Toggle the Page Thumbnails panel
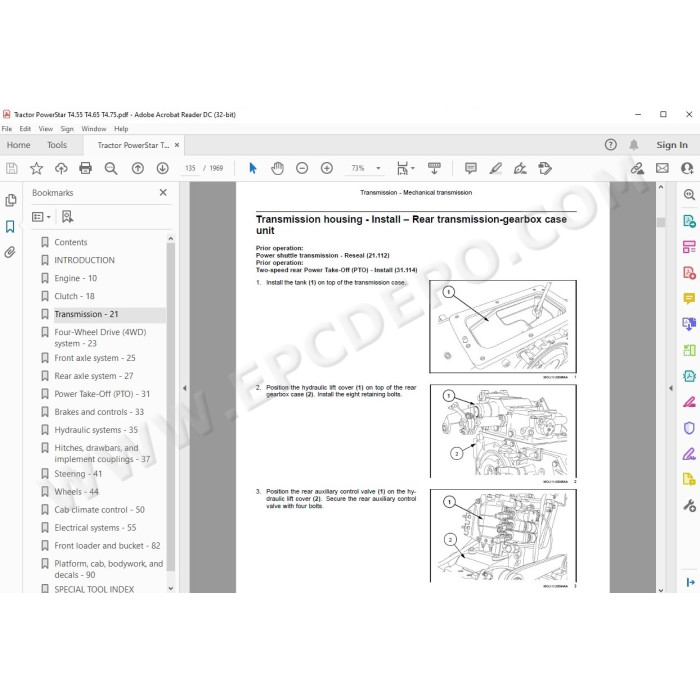This screenshot has height=700, width=700. click(11, 200)
